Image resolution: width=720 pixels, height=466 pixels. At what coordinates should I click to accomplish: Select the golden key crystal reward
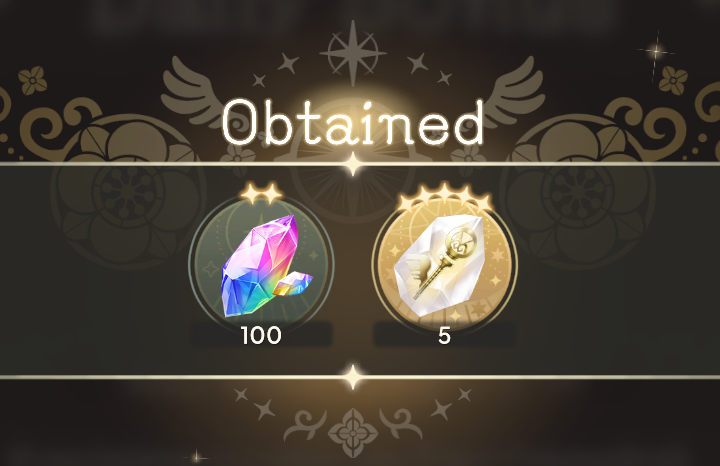coord(444,265)
